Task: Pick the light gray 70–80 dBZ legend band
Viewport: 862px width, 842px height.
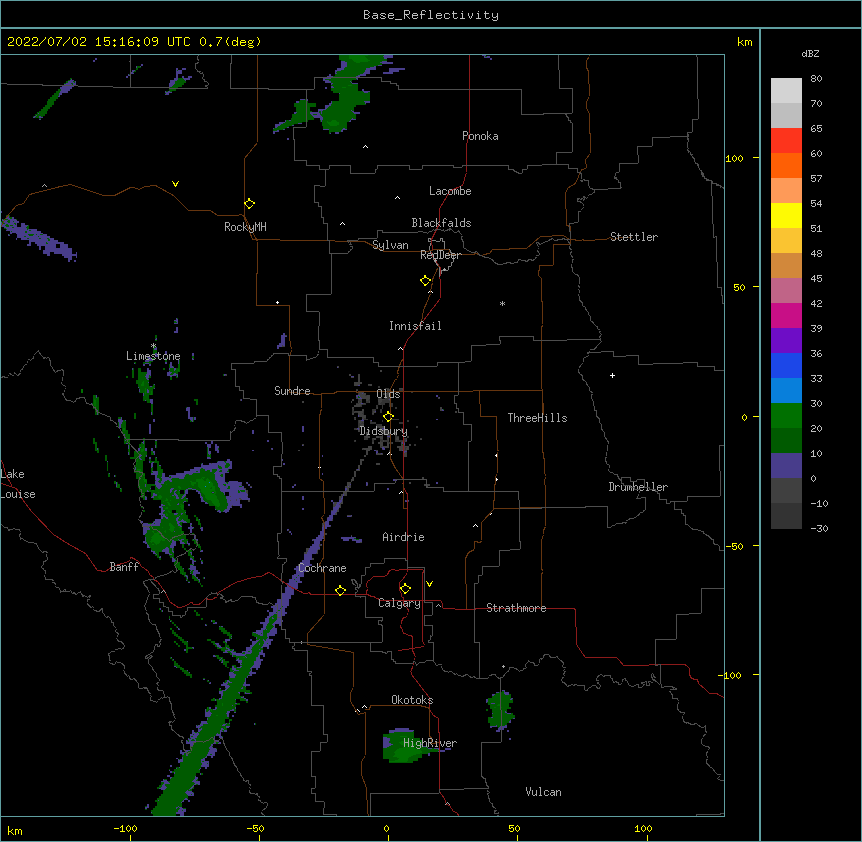Action: (786, 91)
